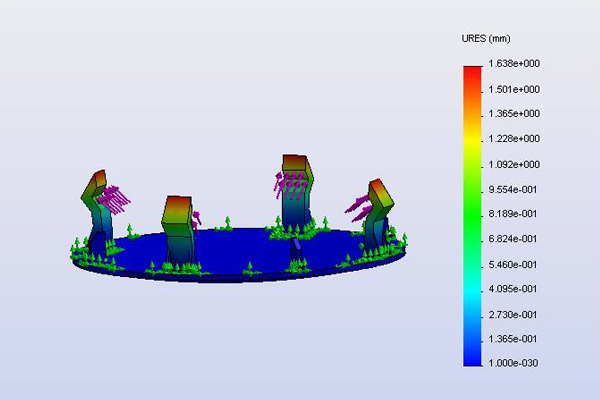The image size is (600, 400).
Task: Select purple force arrows on rightmost pillar
Action: coord(359,206)
